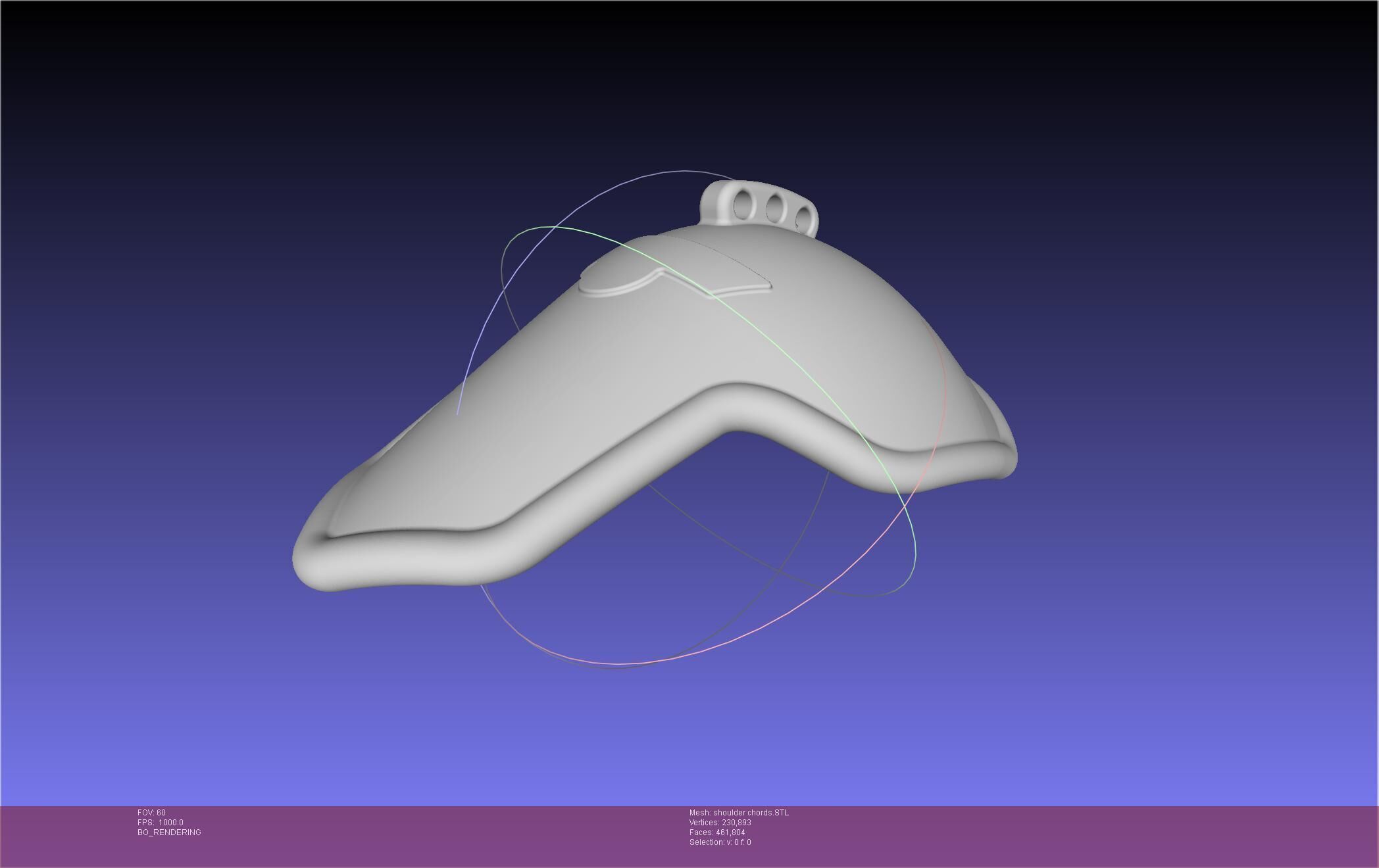Click the 'Vertices: 230,893' info text
The image size is (1379, 868).
click(720, 823)
